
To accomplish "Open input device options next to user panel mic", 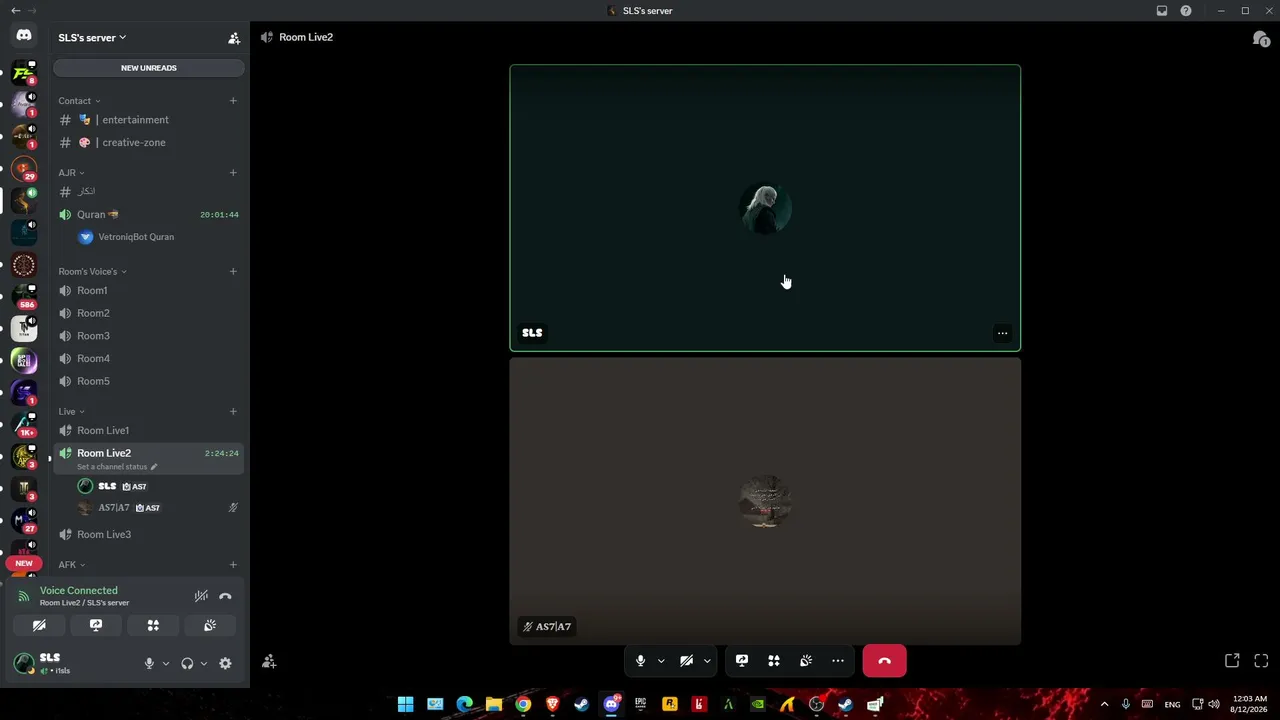I will pos(165,663).
